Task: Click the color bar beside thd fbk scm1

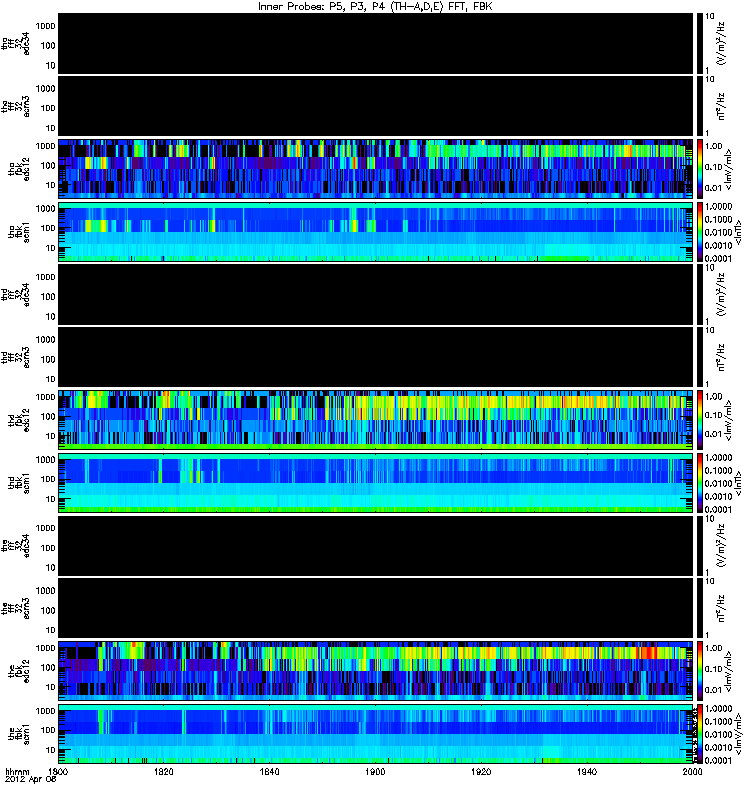Action: [x=700, y=483]
